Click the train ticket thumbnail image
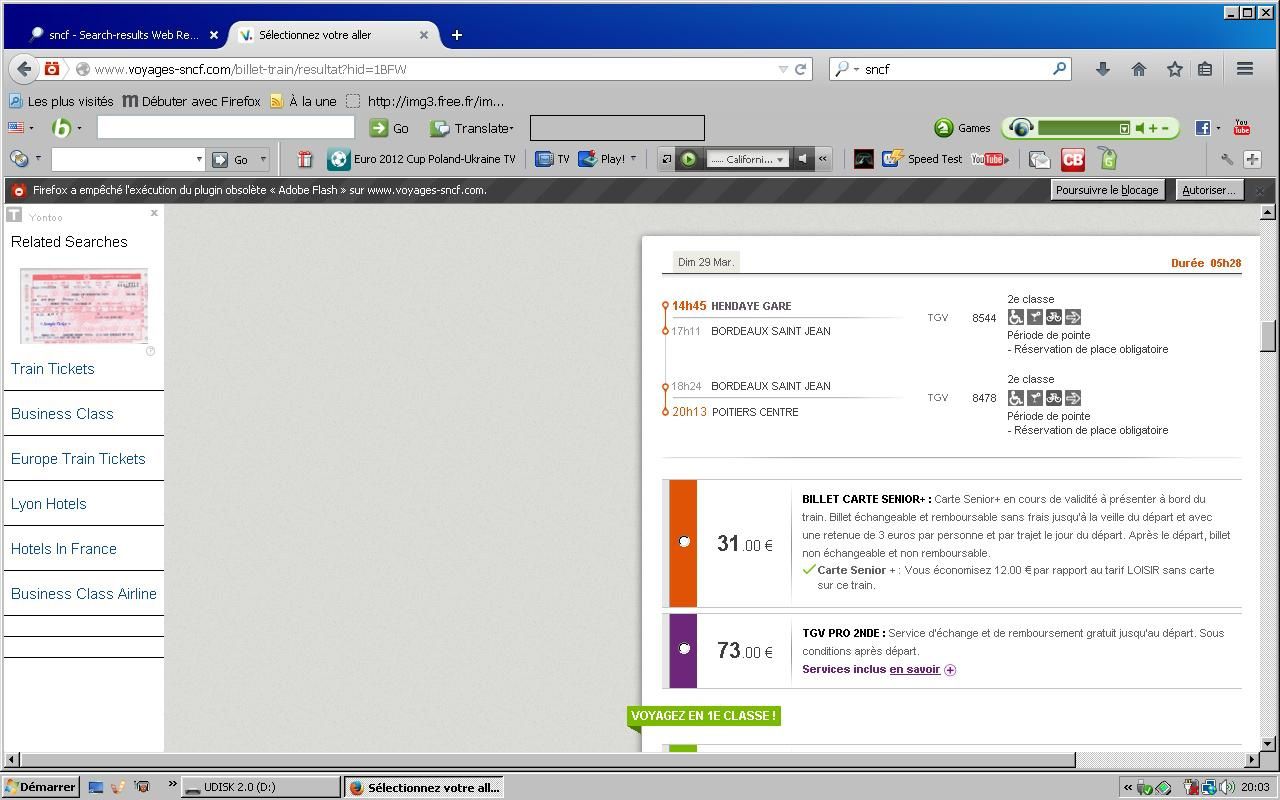1280x800 pixels. pos(84,306)
